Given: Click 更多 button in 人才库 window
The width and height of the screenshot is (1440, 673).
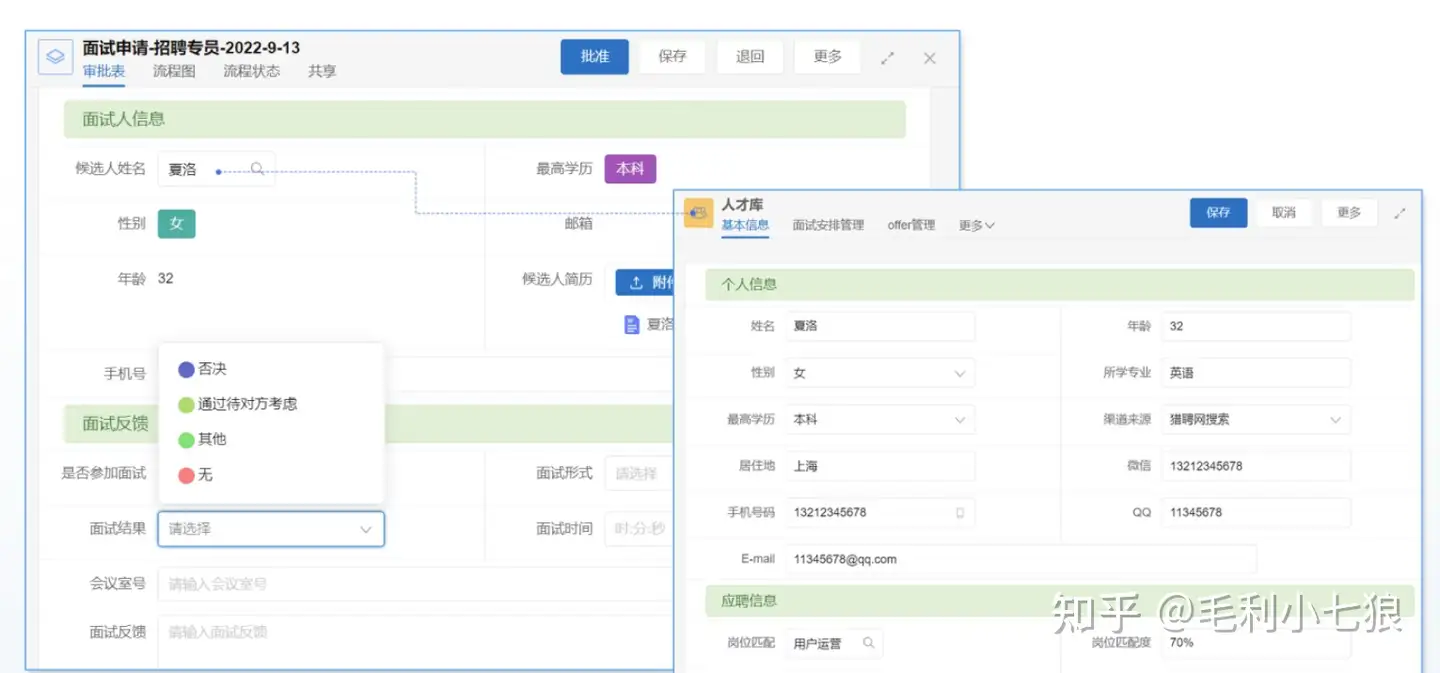Looking at the screenshot, I should tap(1349, 213).
